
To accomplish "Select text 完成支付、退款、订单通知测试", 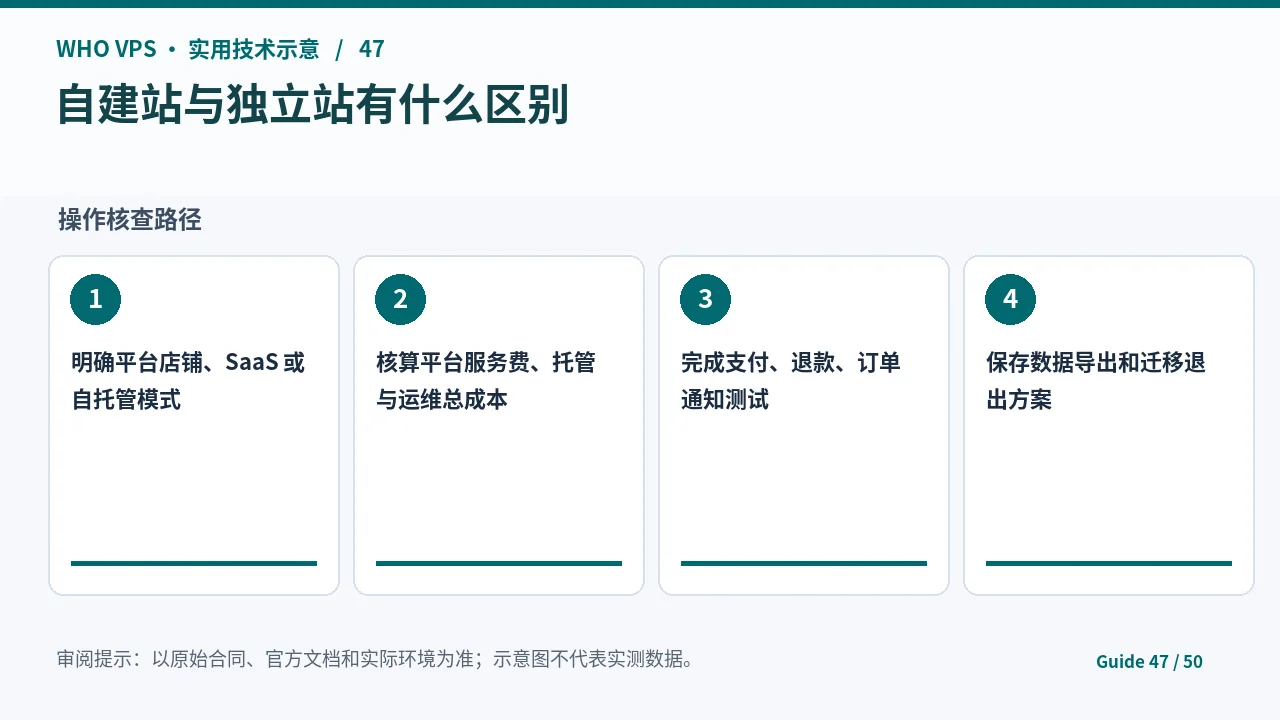I will click(791, 381).
